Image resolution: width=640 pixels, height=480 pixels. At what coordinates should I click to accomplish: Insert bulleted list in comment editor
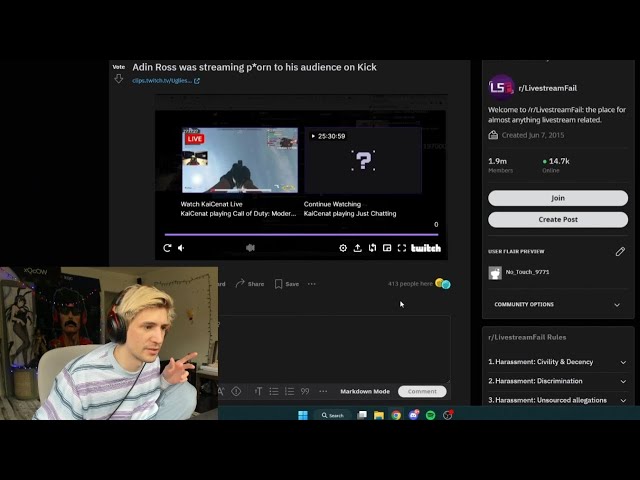(x=274, y=391)
